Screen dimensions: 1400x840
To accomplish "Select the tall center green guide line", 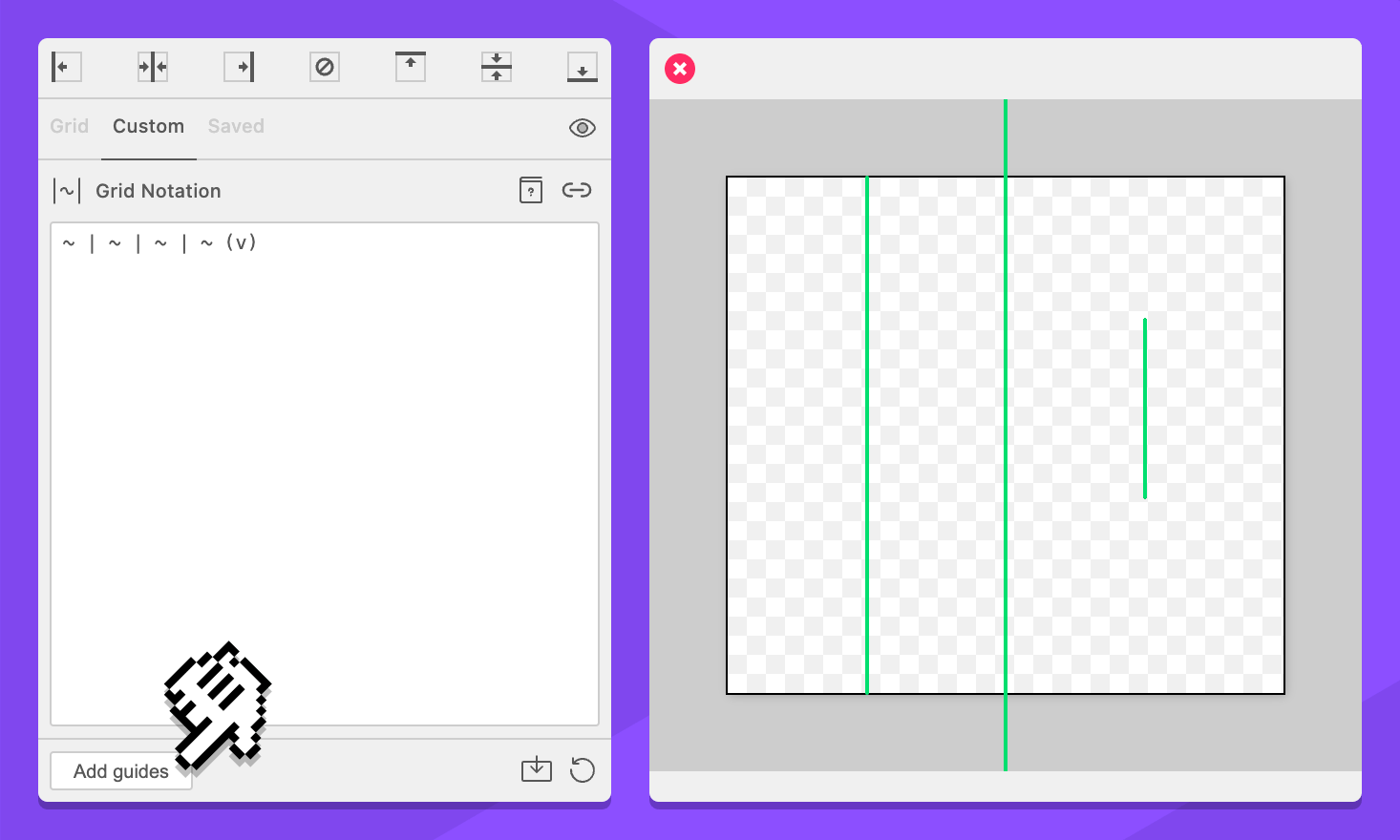I will [x=1006, y=430].
